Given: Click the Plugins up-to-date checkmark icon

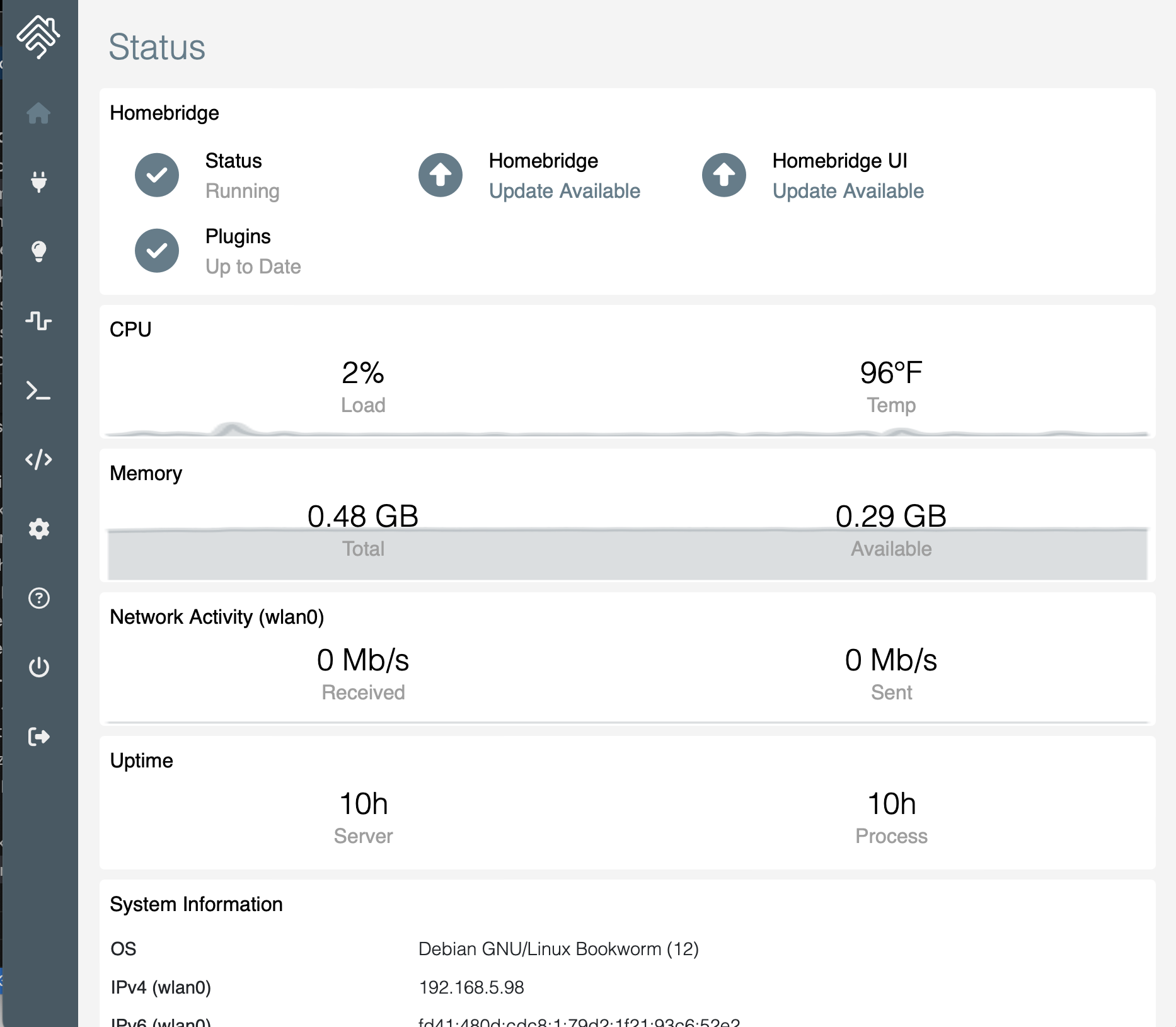Looking at the screenshot, I should 157,251.
